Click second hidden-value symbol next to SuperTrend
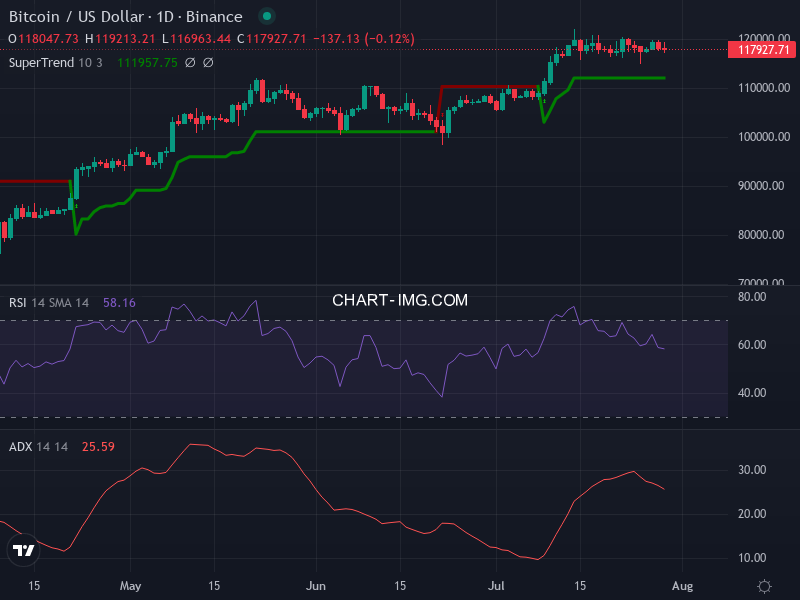 [x=208, y=63]
